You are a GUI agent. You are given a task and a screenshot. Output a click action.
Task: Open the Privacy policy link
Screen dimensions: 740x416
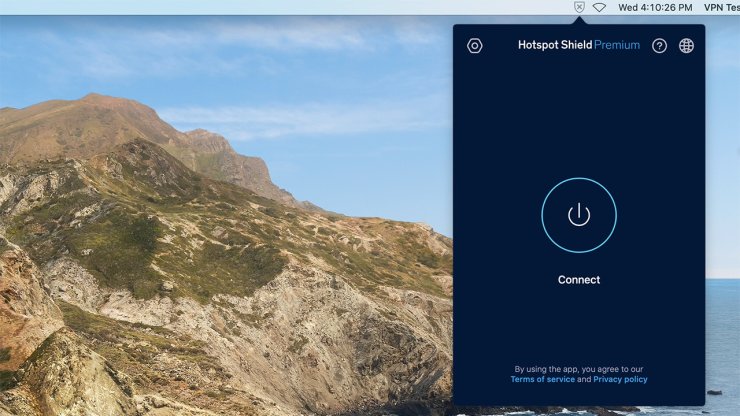[x=620, y=379]
